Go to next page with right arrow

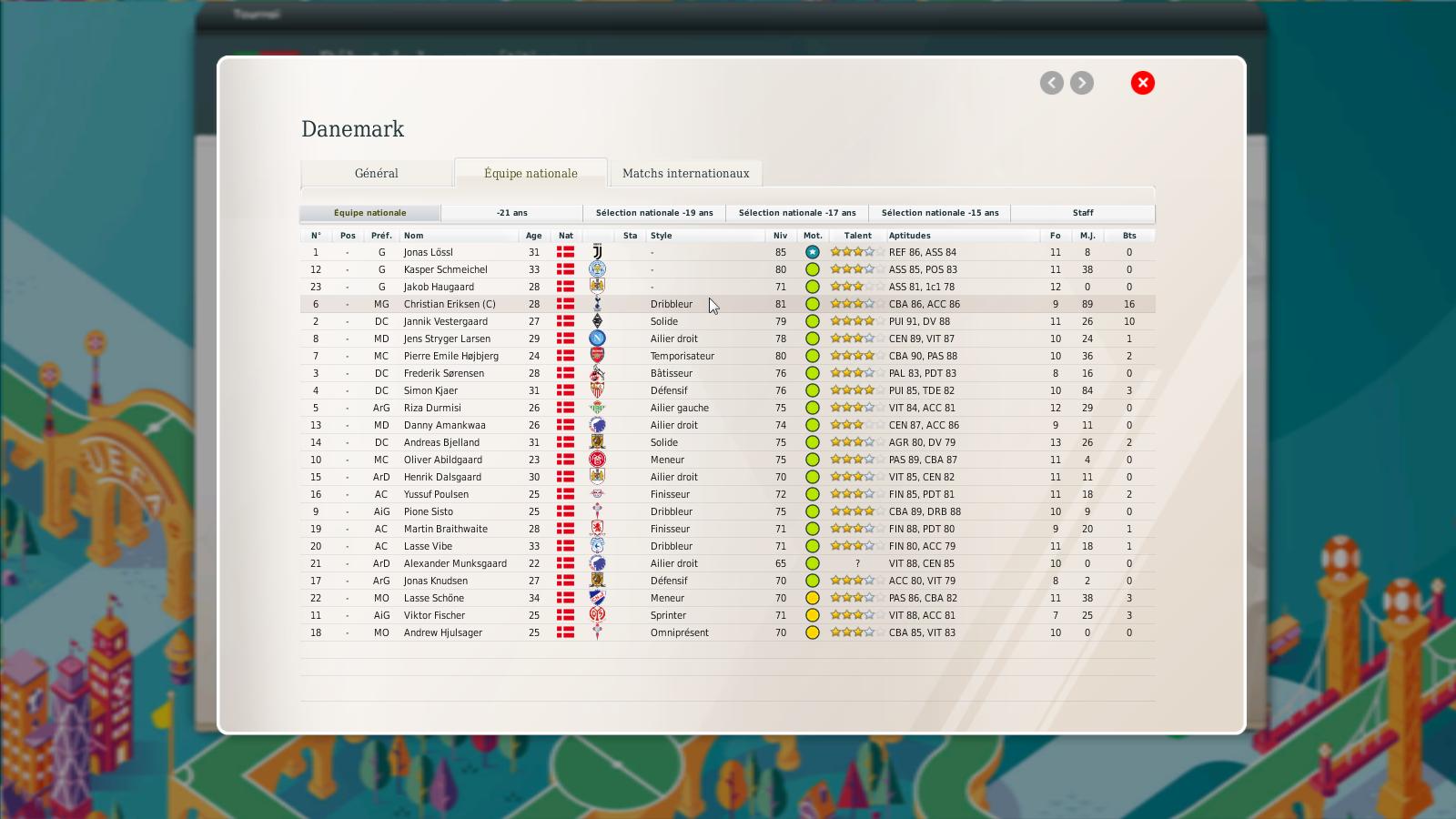(x=1082, y=83)
